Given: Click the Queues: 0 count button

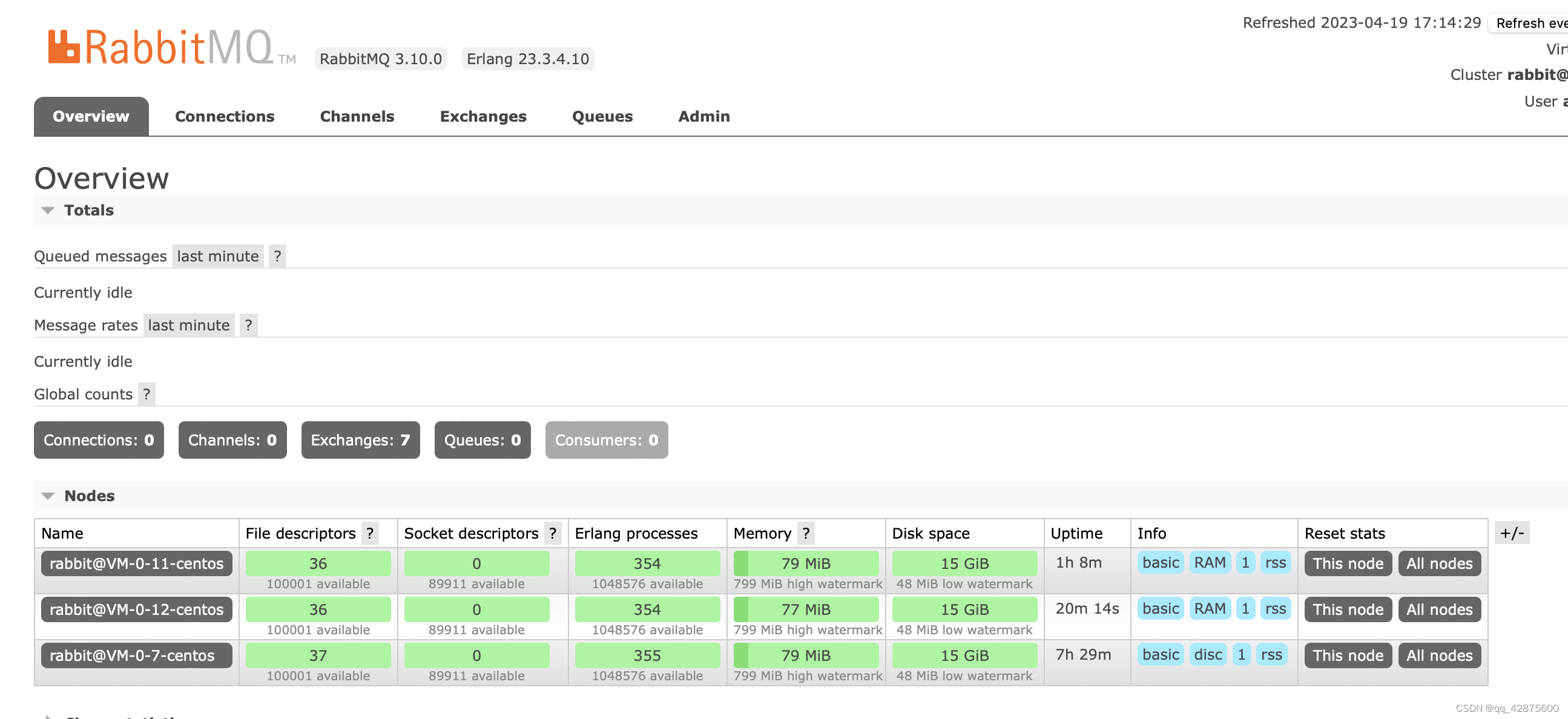Looking at the screenshot, I should click(483, 440).
